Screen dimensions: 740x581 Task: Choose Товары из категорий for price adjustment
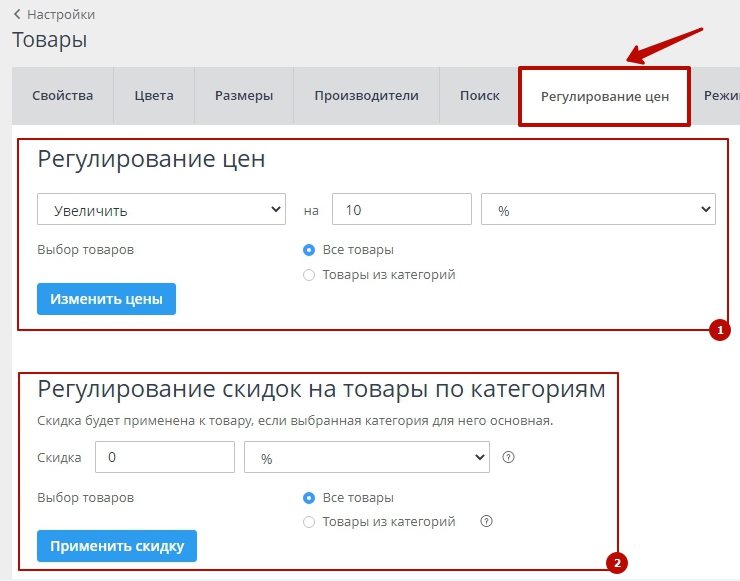[x=309, y=275]
